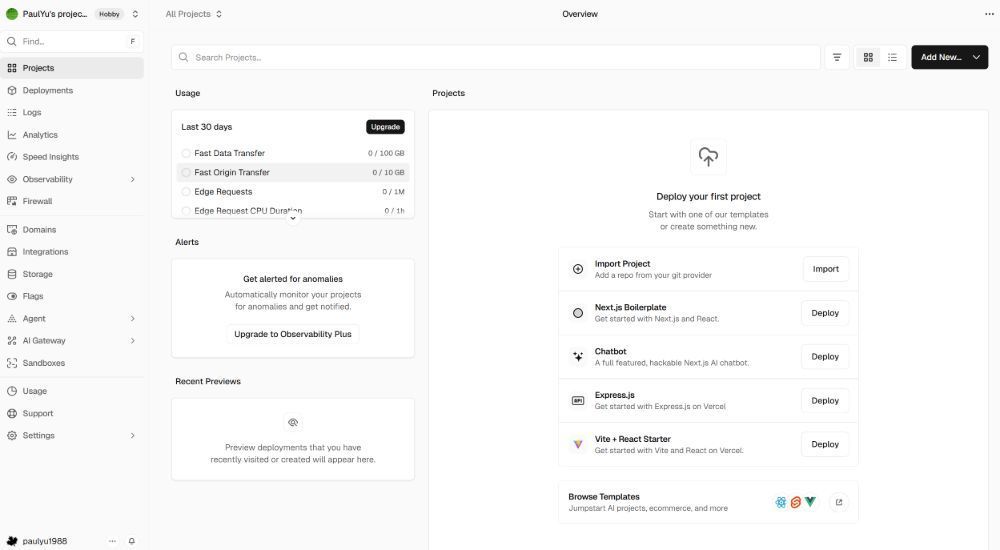Image resolution: width=1000 pixels, height=550 pixels.
Task: Switch to list view layout
Action: (x=892, y=57)
